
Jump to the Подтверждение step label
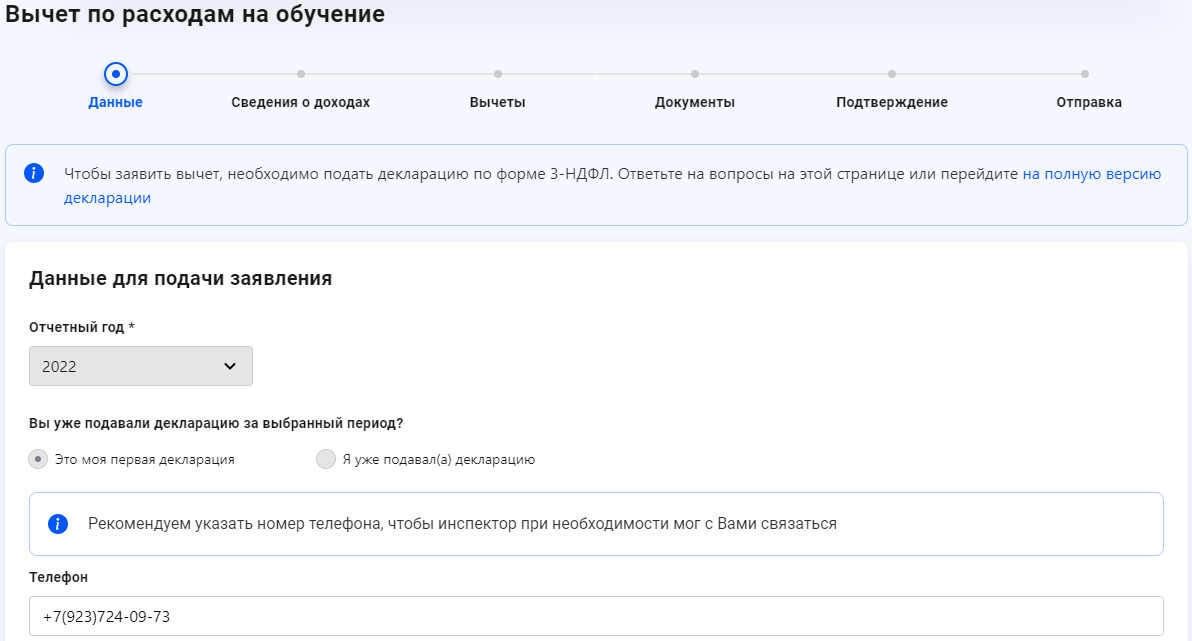892,102
